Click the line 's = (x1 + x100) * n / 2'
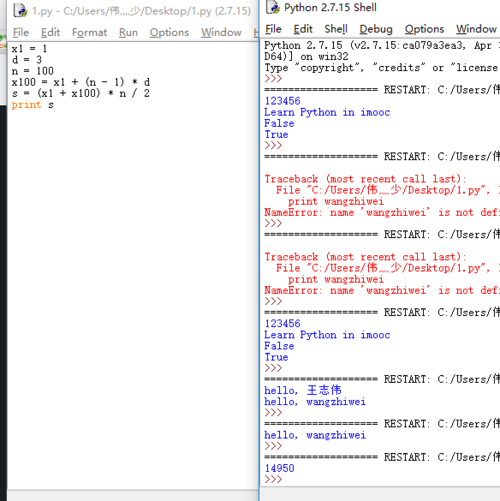Viewport: 500px width, 501px height. tap(81, 93)
